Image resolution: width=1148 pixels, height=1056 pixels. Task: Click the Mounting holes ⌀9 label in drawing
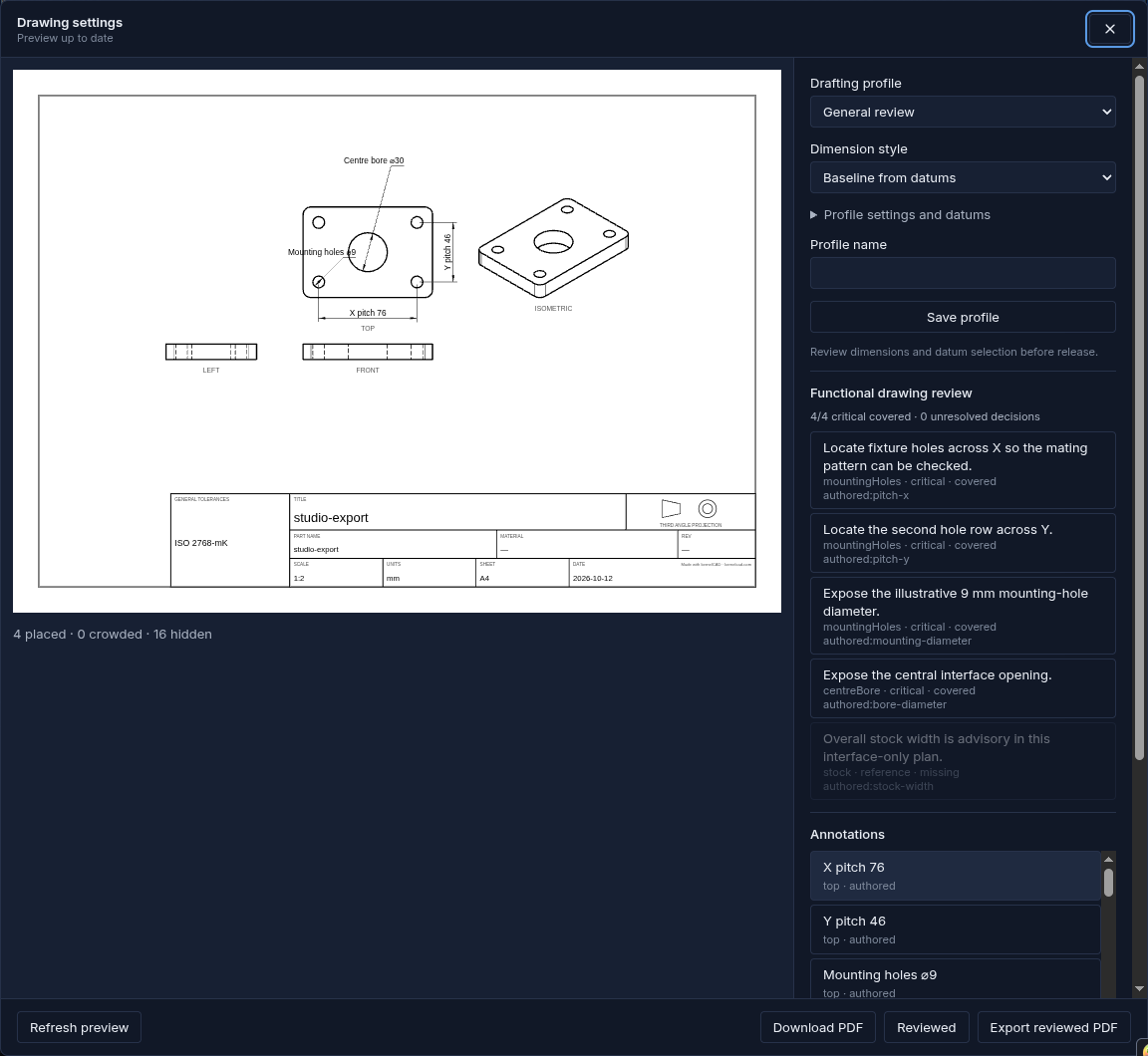tap(322, 252)
